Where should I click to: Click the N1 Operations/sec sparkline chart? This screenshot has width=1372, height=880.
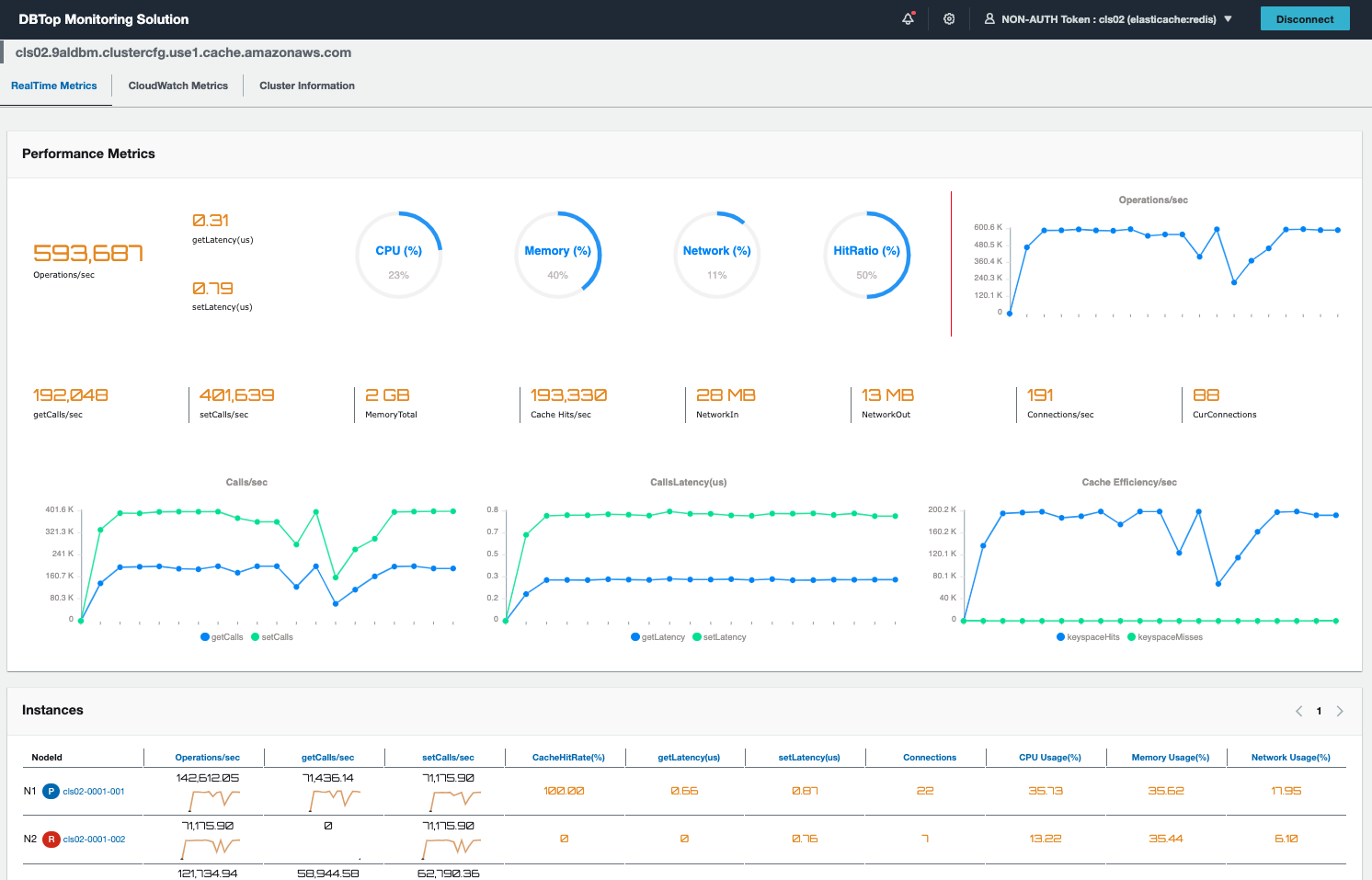(213, 800)
